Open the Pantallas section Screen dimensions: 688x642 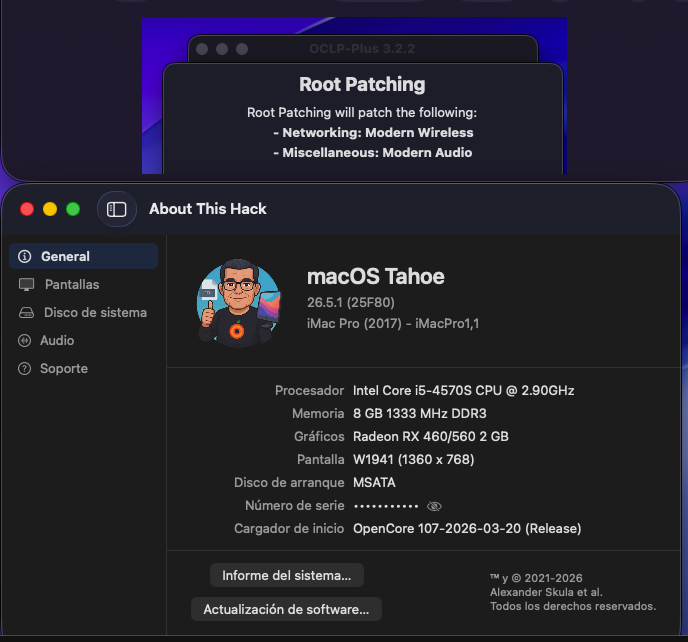pyautogui.click(x=83, y=284)
